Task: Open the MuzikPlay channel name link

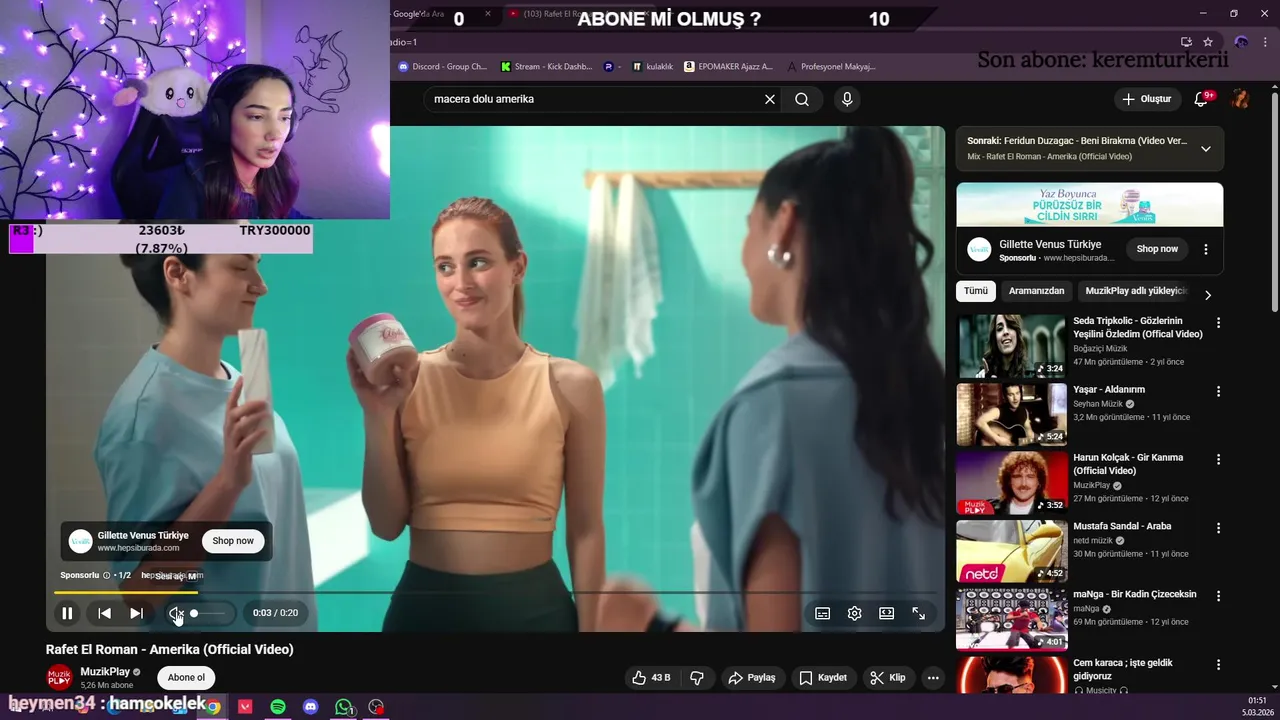Action: [x=105, y=672]
